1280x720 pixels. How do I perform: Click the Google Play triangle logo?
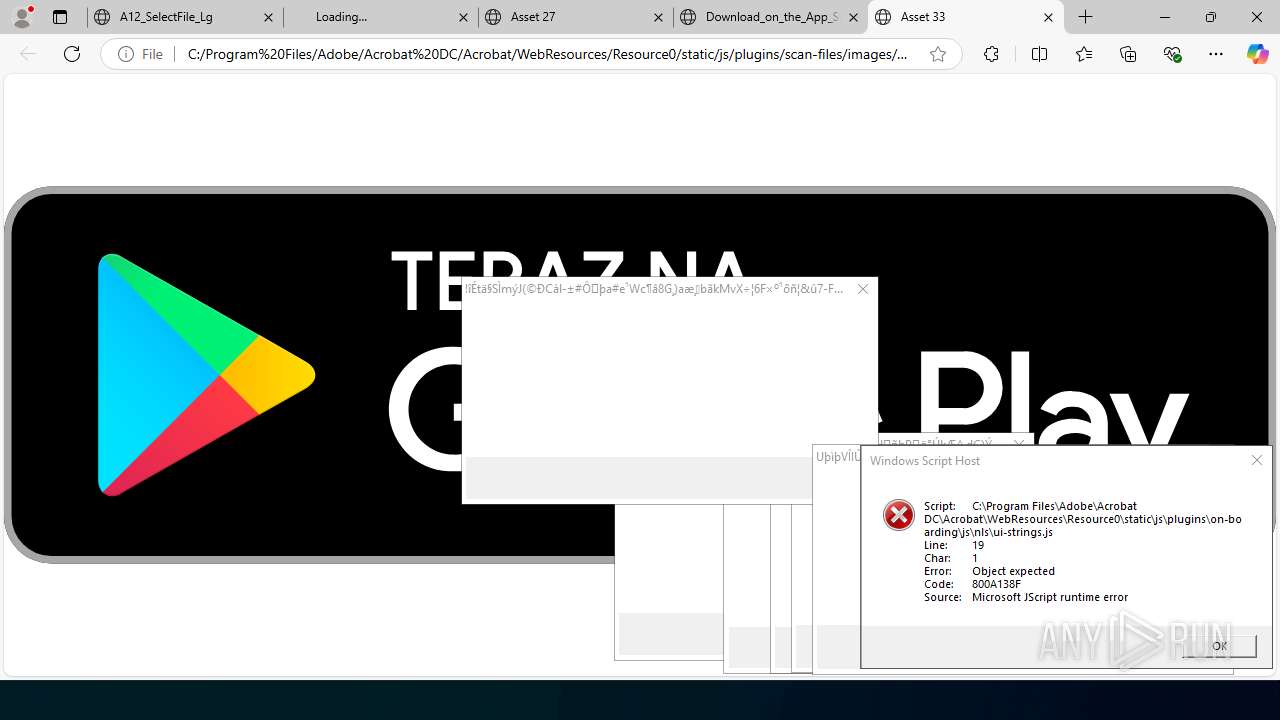click(207, 374)
